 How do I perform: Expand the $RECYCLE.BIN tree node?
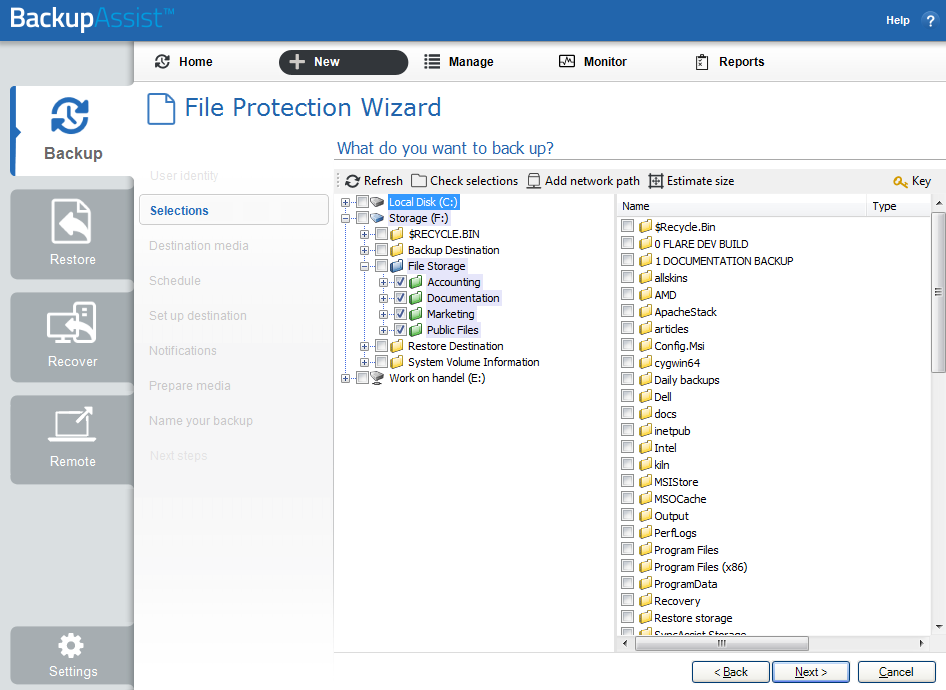364,234
